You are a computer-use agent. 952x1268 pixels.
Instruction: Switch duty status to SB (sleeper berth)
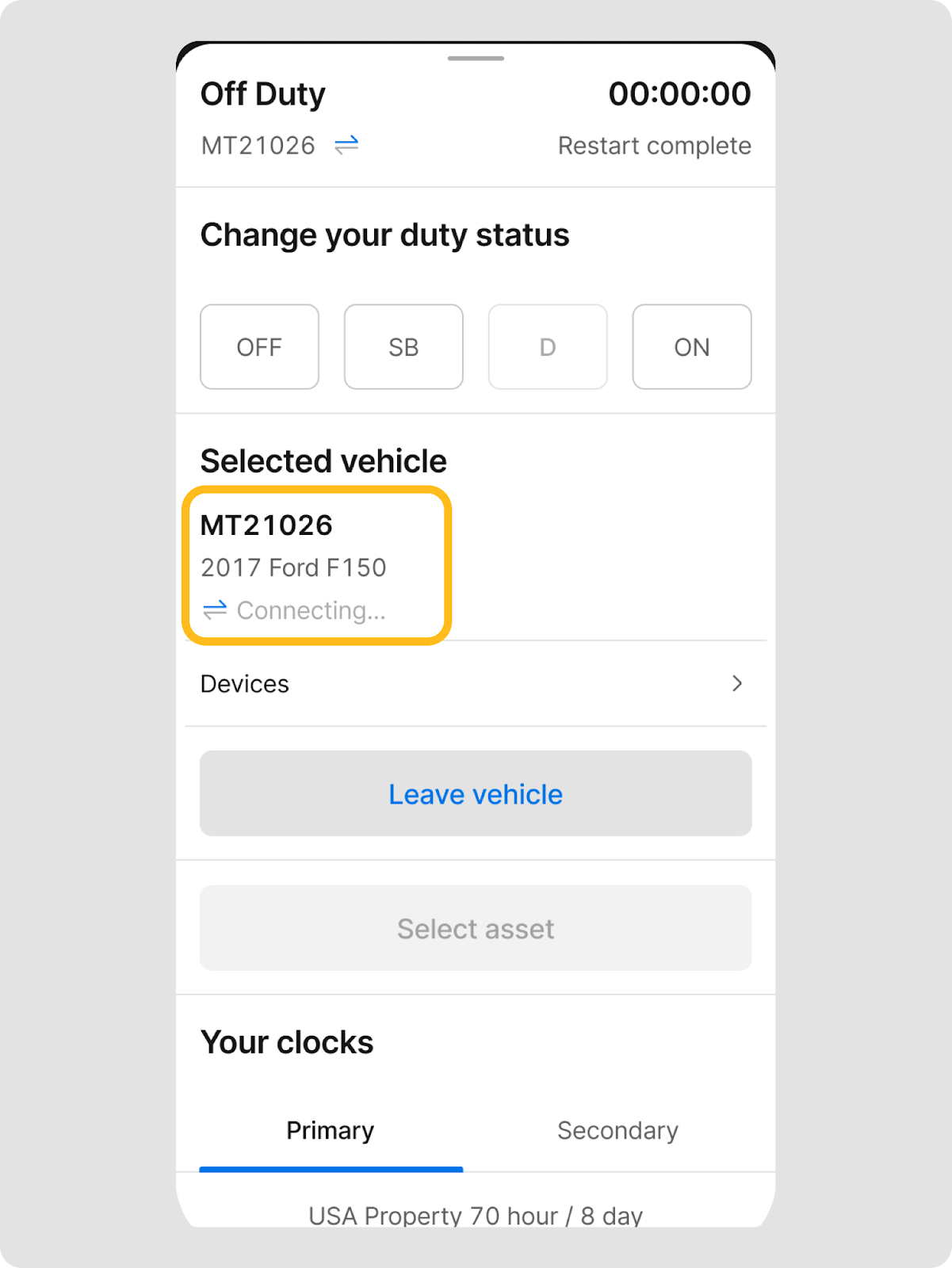coord(403,347)
